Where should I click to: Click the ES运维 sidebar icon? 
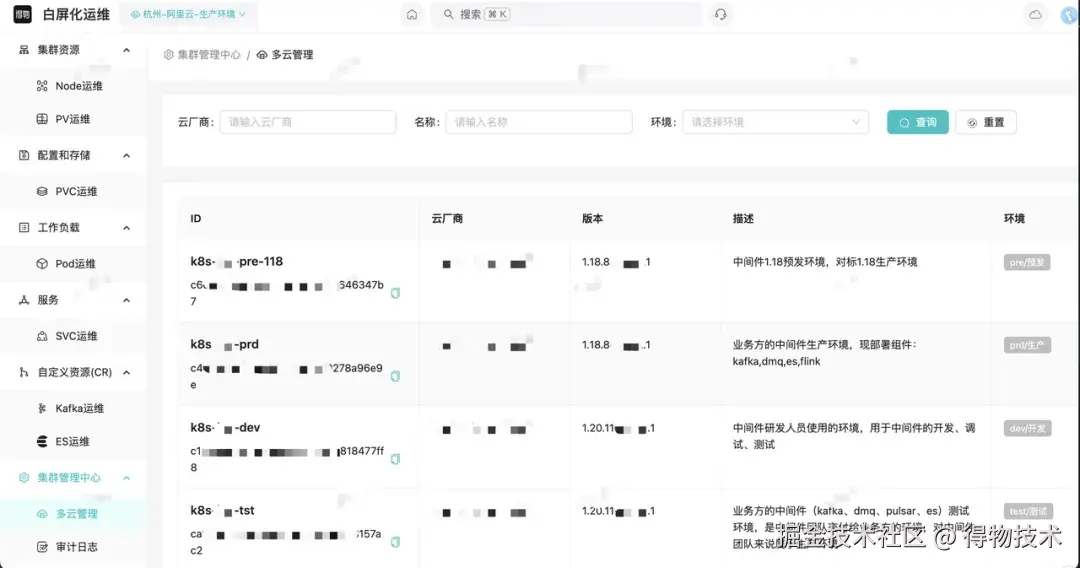42,441
